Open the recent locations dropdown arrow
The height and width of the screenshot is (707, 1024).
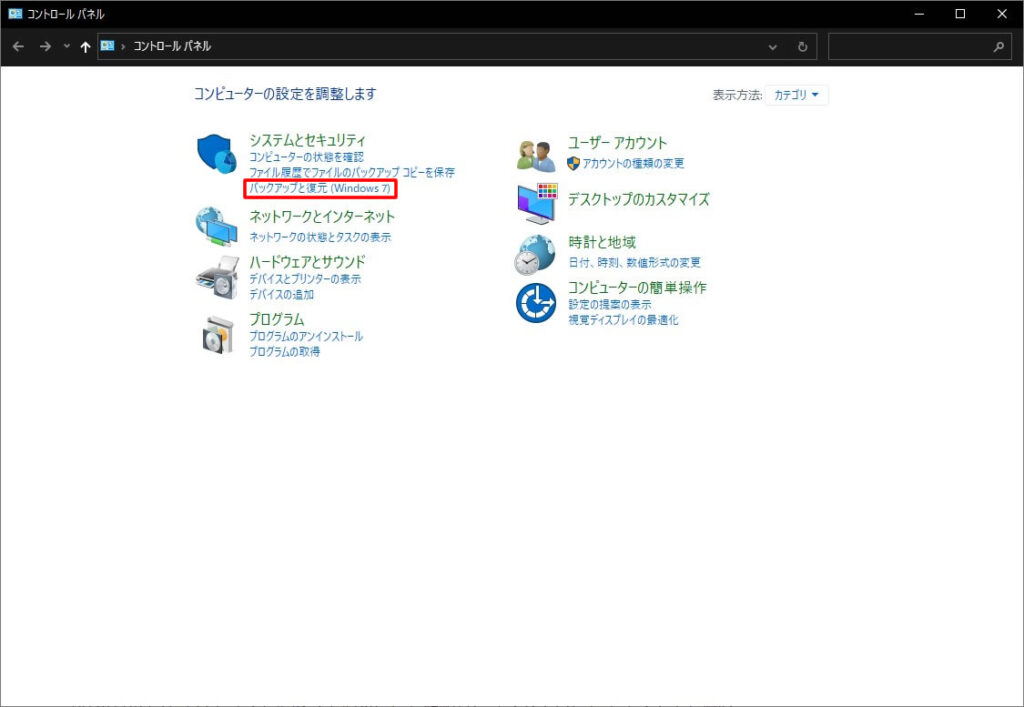pos(67,46)
